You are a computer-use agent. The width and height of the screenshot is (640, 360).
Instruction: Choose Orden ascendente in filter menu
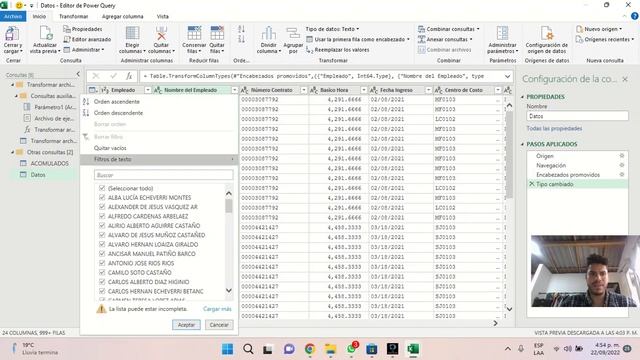(117, 102)
